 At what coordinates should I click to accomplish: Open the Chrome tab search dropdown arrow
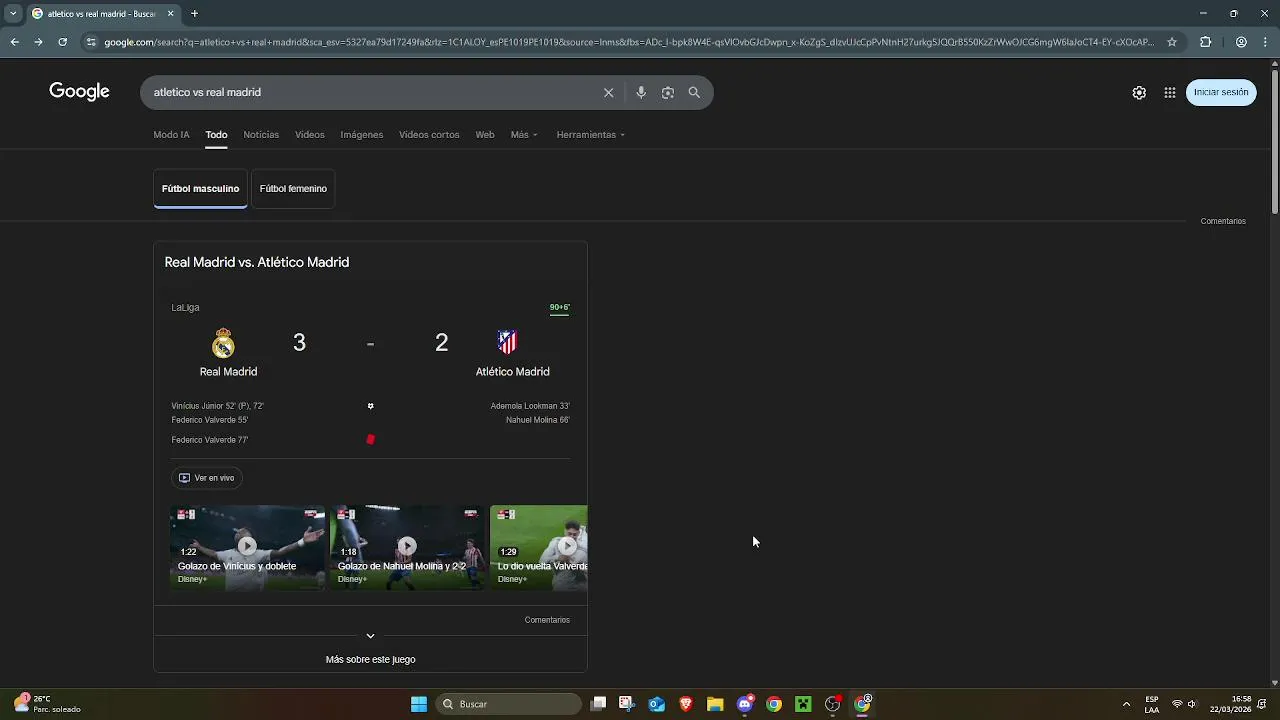(13, 14)
